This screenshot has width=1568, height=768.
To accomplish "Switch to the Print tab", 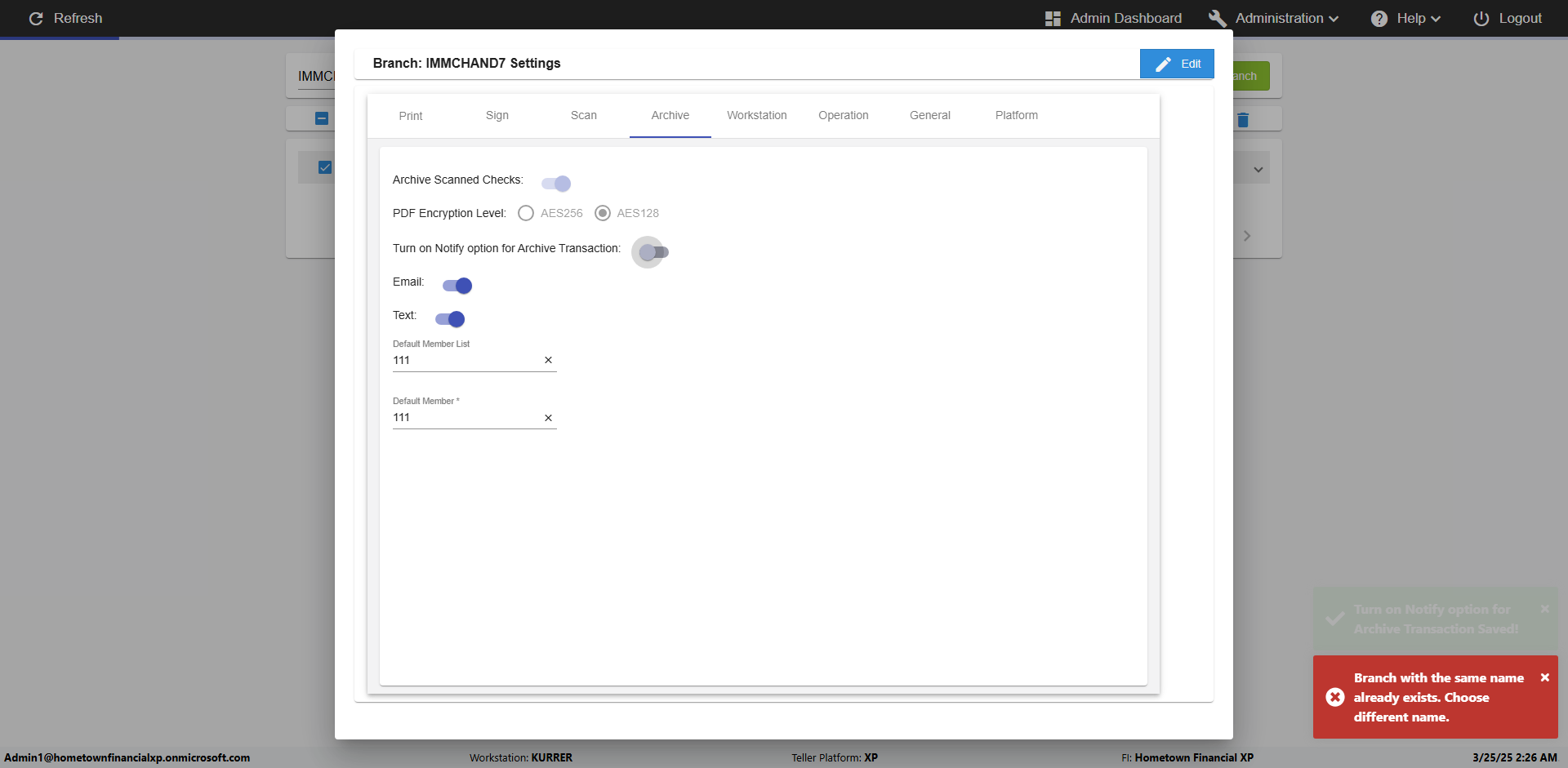I will [411, 116].
